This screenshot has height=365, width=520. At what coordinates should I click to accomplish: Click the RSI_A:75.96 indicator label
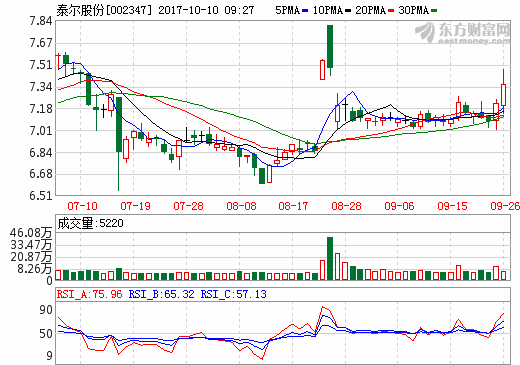89,294
